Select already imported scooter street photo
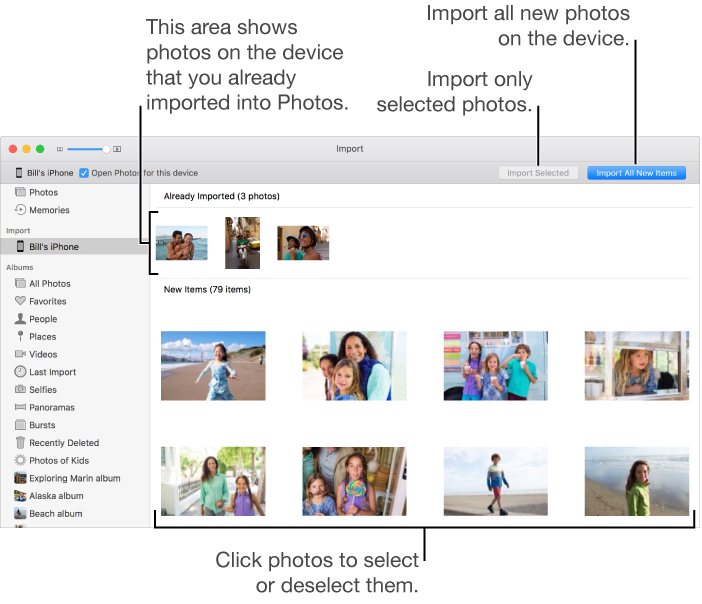This screenshot has width=702, height=604. [x=242, y=243]
